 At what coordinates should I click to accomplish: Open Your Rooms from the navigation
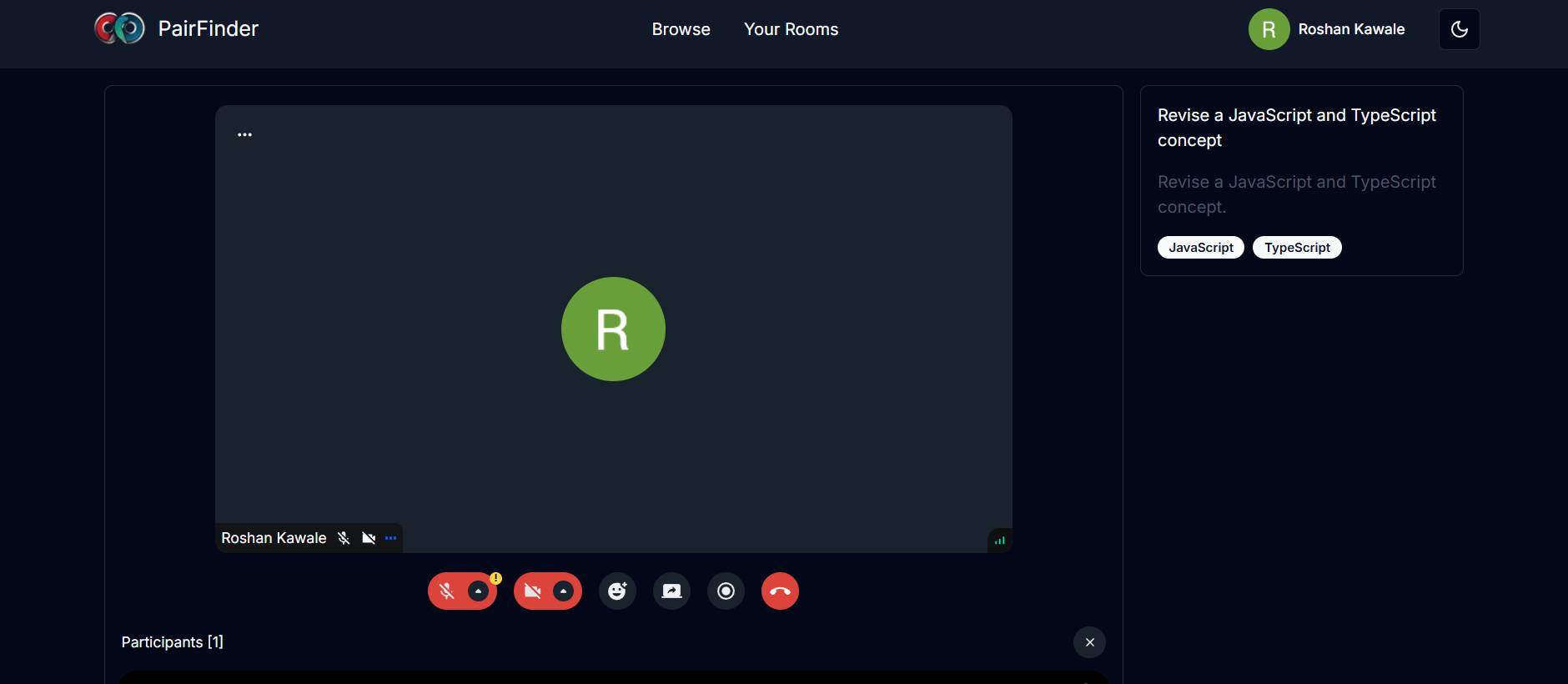[x=791, y=29]
